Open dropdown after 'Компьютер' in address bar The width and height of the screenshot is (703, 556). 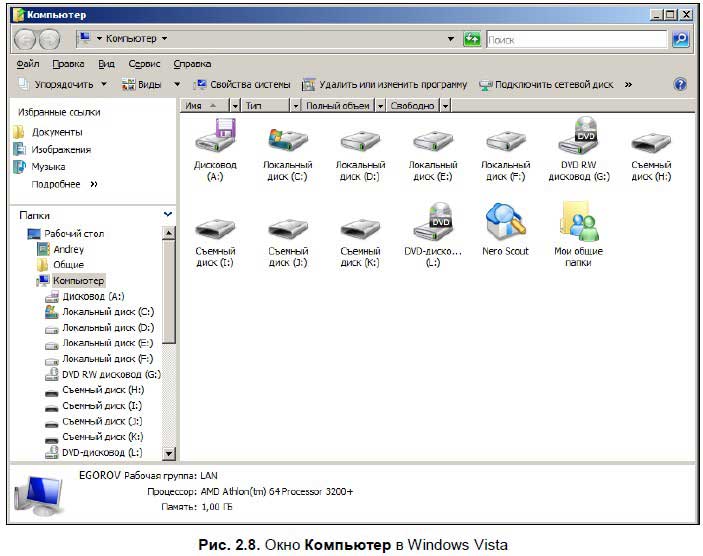tap(165, 39)
